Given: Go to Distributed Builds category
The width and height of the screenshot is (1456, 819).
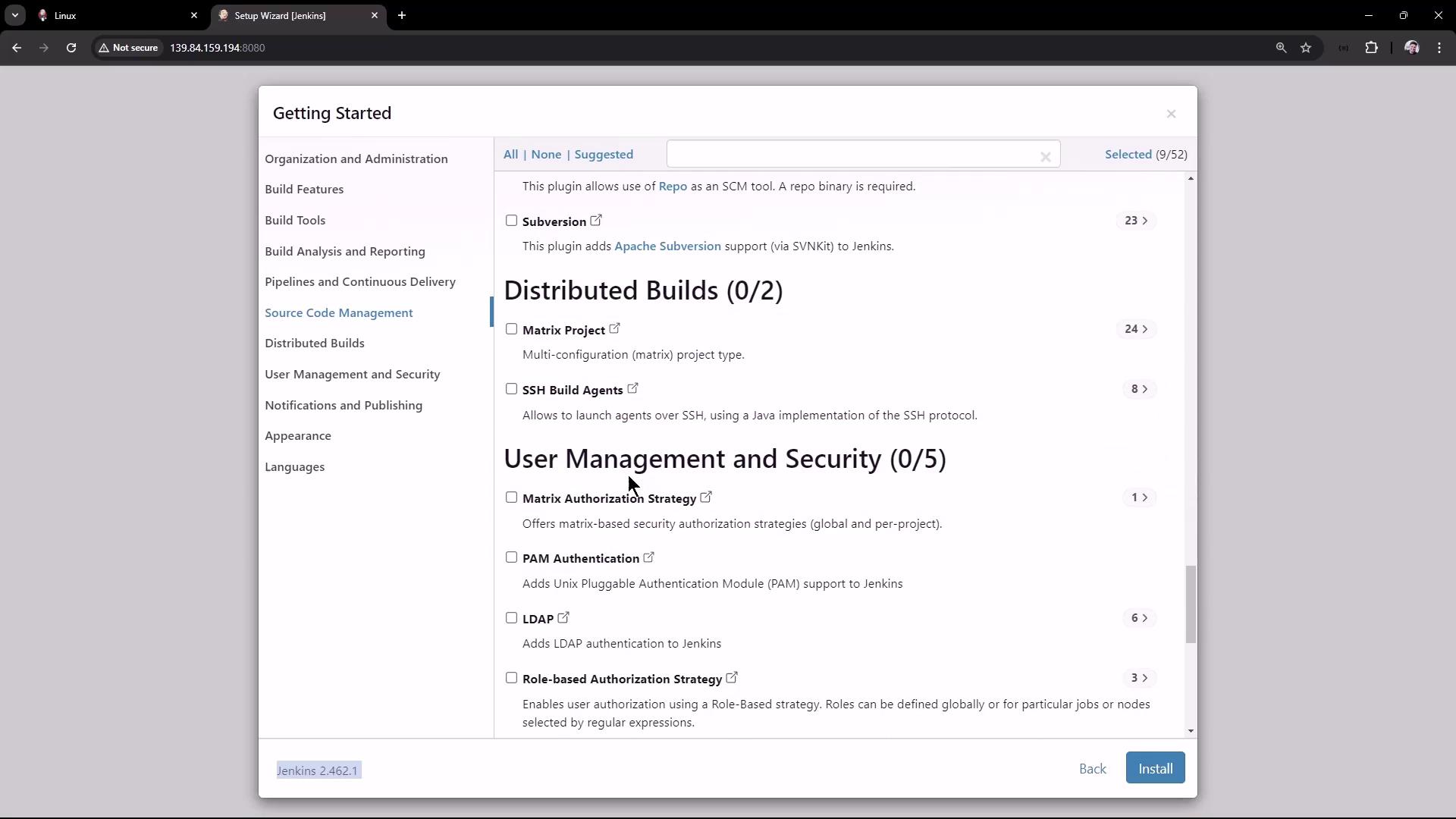Looking at the screenshot, I should click(x=314, y=344).
